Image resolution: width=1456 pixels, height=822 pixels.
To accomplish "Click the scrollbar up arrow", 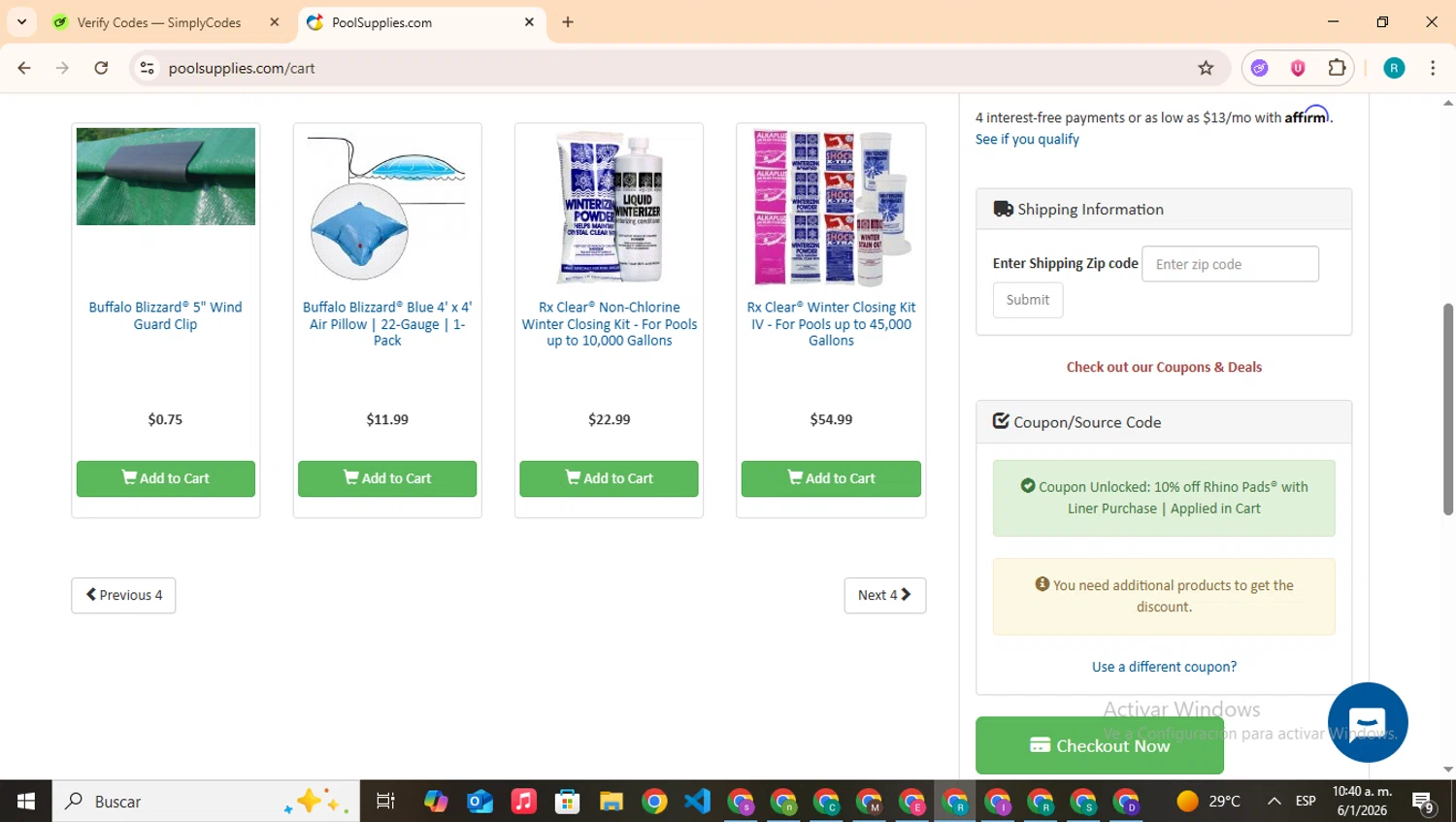I will 1448,102.
